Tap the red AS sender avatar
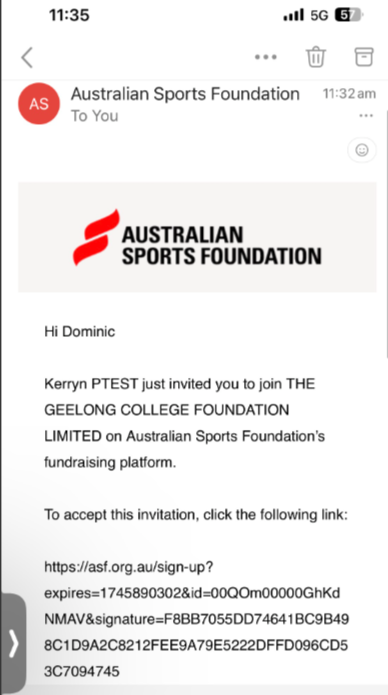Image resolution: width=388 pixels, height=695 pixels. click(39, 104)
